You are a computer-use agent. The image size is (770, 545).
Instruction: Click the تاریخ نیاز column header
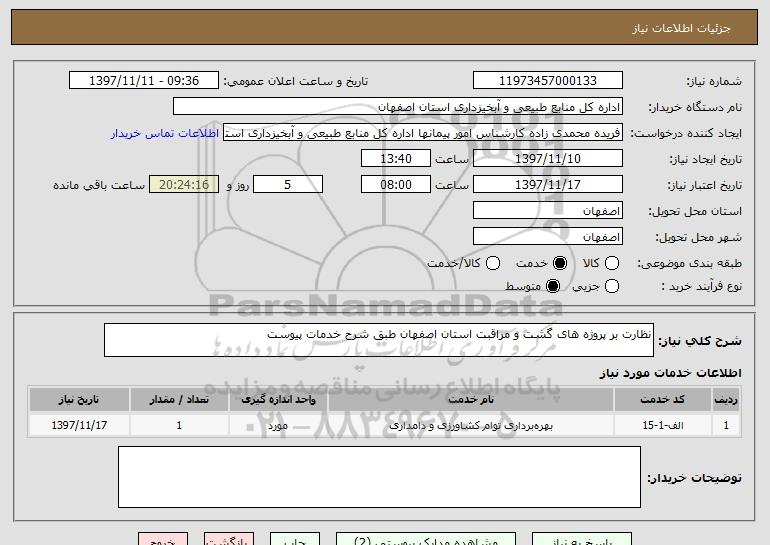[x=79, y=400]
